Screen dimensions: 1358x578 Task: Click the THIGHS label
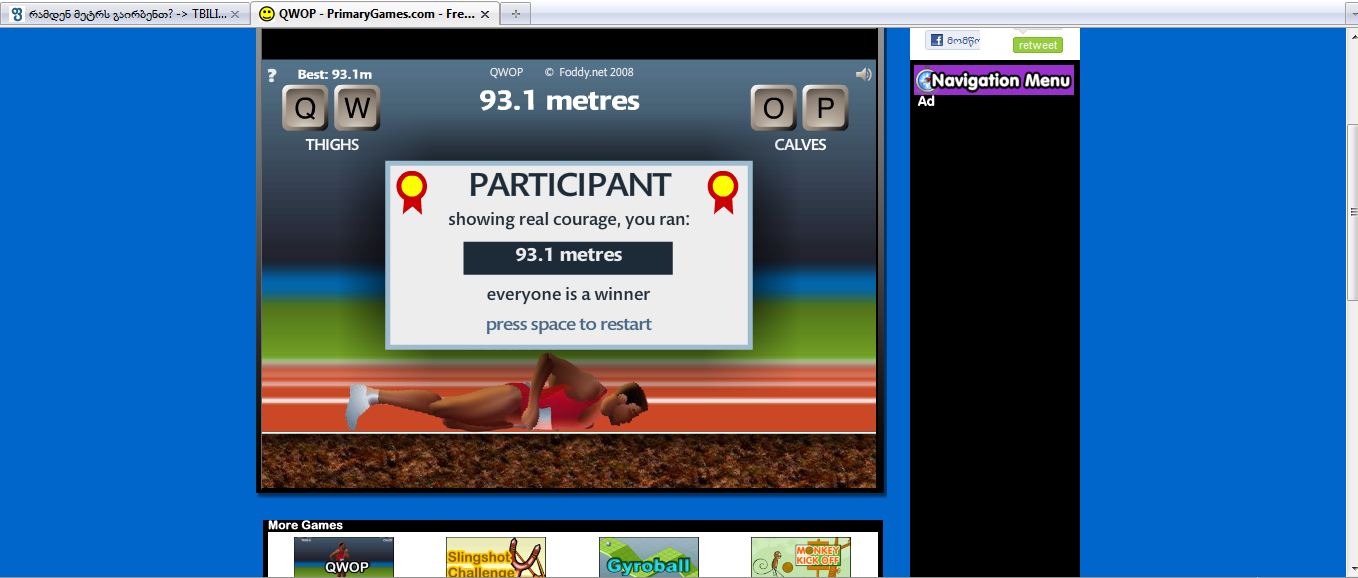click(332, 144)
